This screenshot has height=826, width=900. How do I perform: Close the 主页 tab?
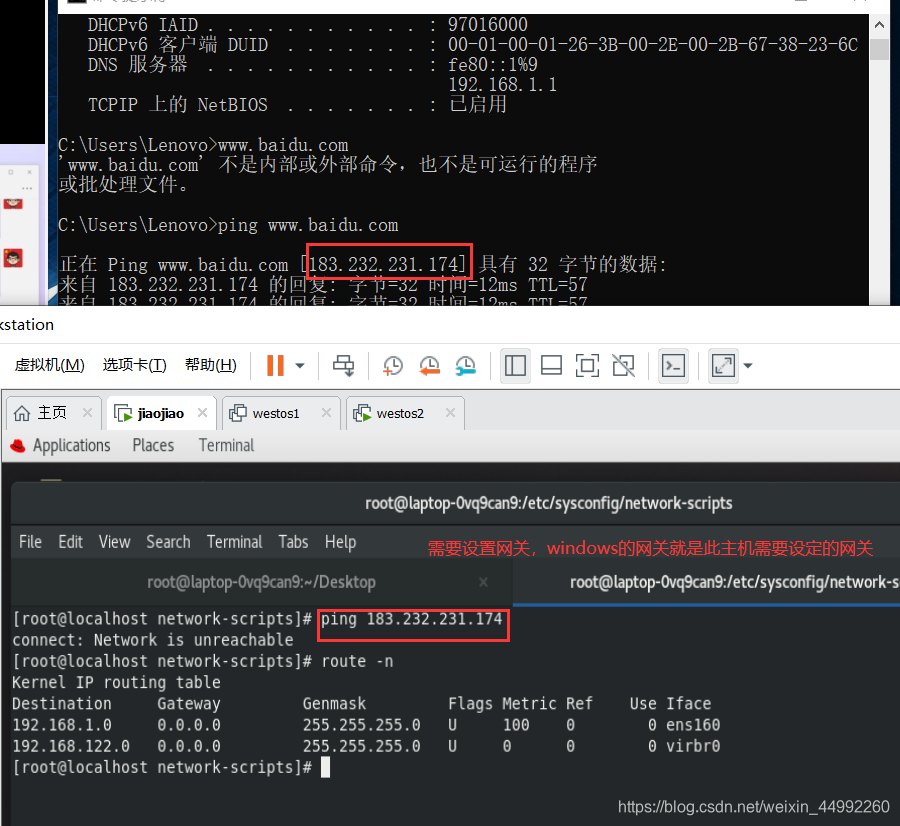point(87,413)
